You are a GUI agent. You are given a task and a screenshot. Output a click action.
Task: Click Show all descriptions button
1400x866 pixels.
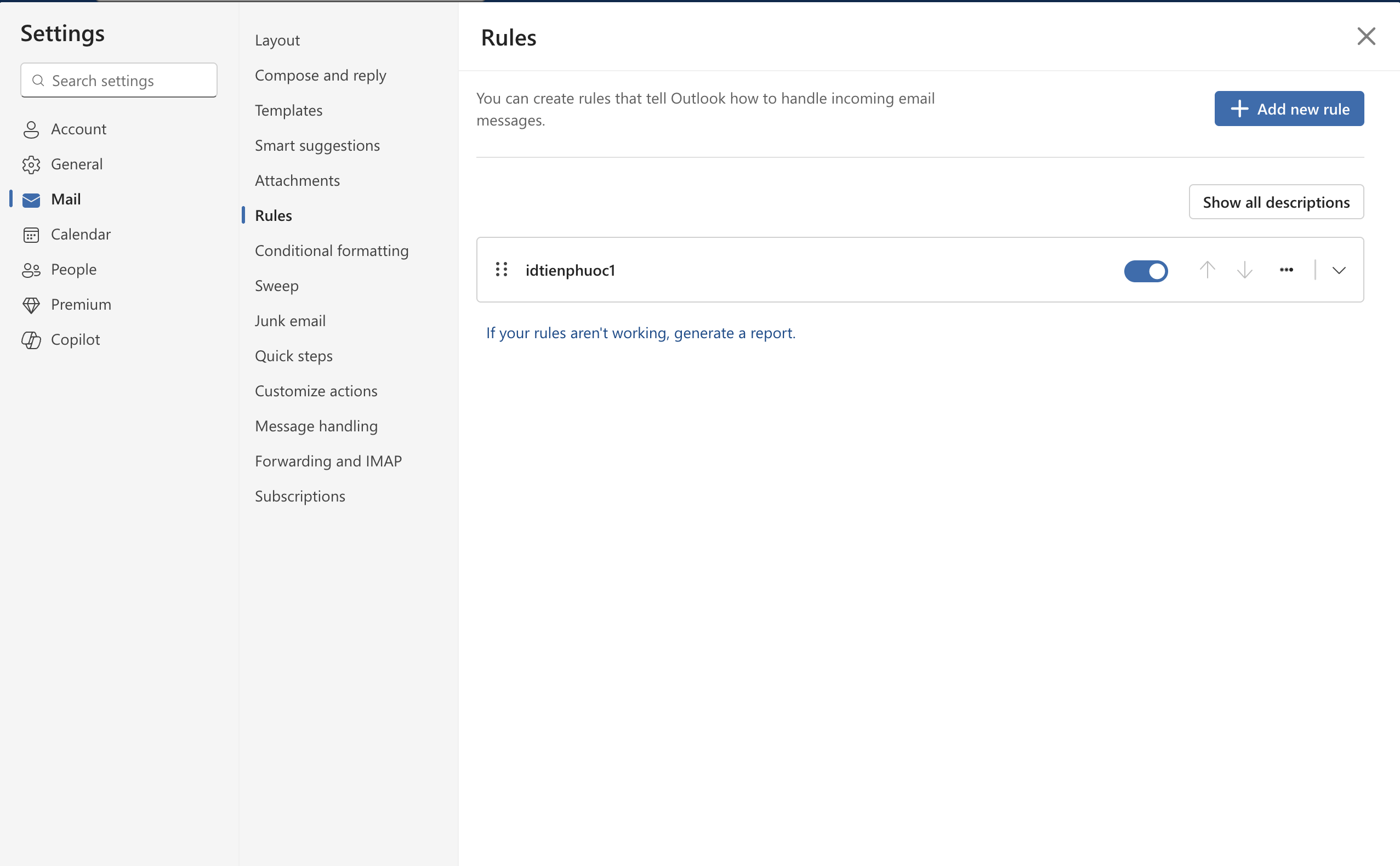(1276, 202)
